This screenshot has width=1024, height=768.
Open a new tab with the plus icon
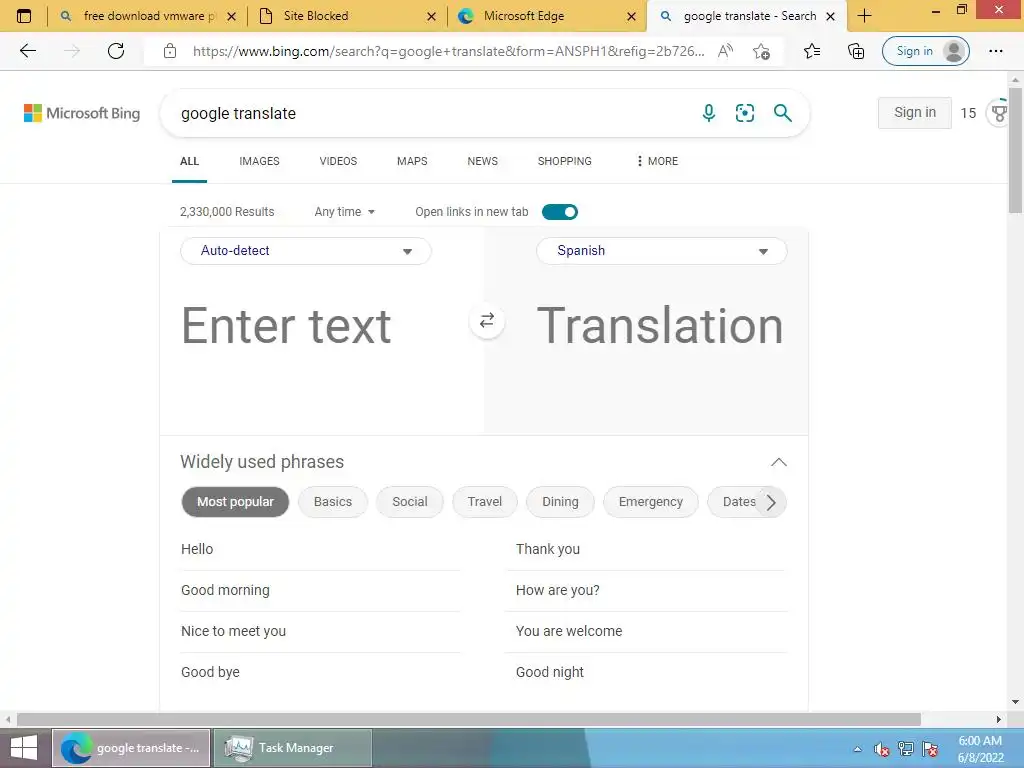864,16
